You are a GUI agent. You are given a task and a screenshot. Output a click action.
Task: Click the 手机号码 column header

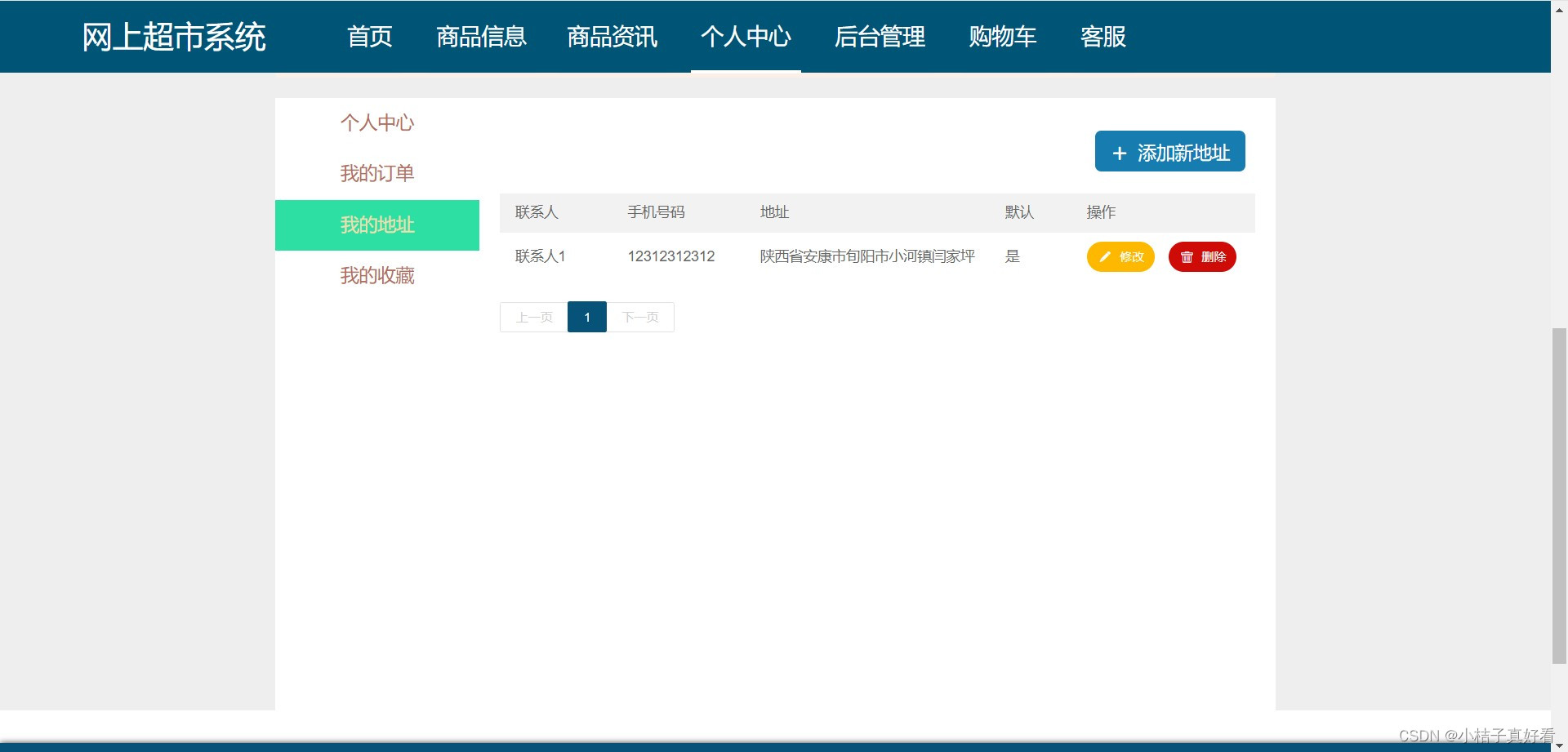tap(656, 212)
